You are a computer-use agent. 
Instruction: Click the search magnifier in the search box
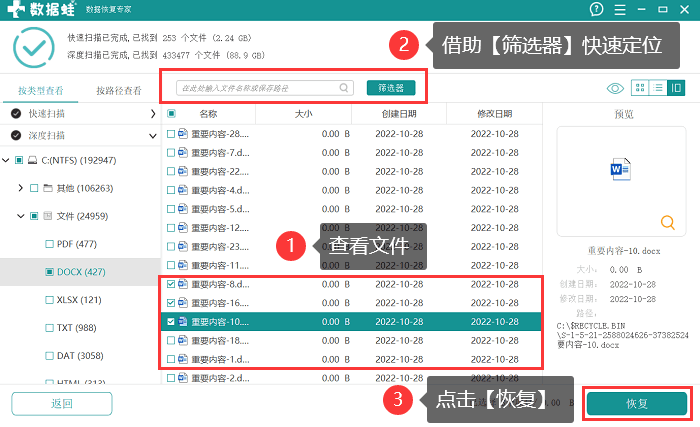pyautogui.click(x=344, y=88)
